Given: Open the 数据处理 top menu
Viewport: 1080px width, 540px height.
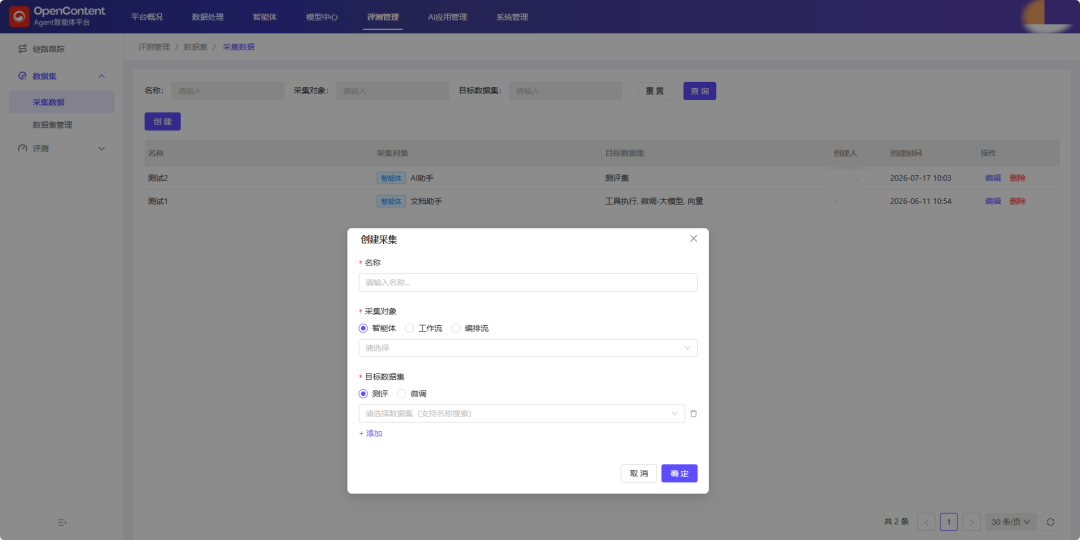Looking at the screenshot, I should (x=207, y=17).
